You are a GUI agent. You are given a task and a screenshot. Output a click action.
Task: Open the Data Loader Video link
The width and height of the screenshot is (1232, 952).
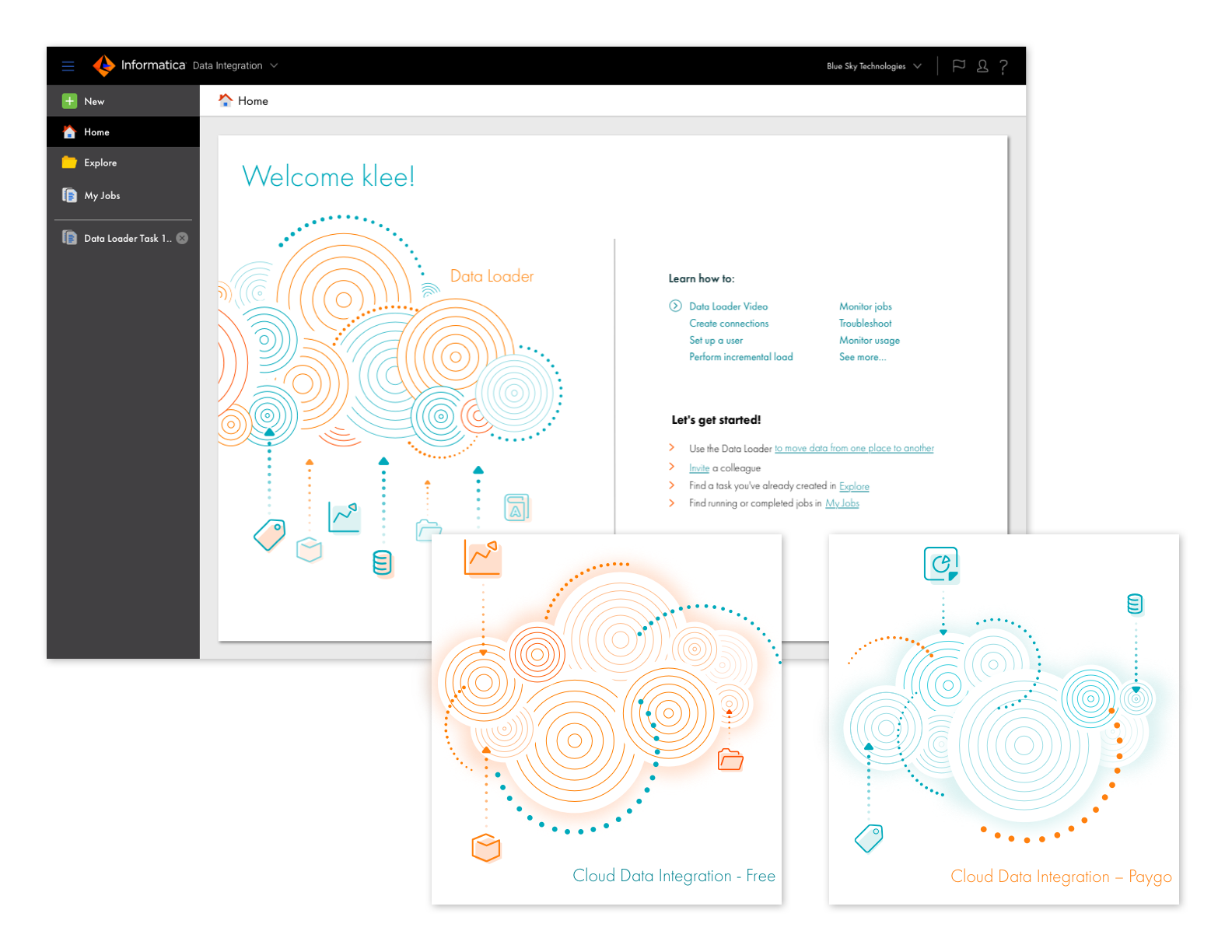pos(728,306)
